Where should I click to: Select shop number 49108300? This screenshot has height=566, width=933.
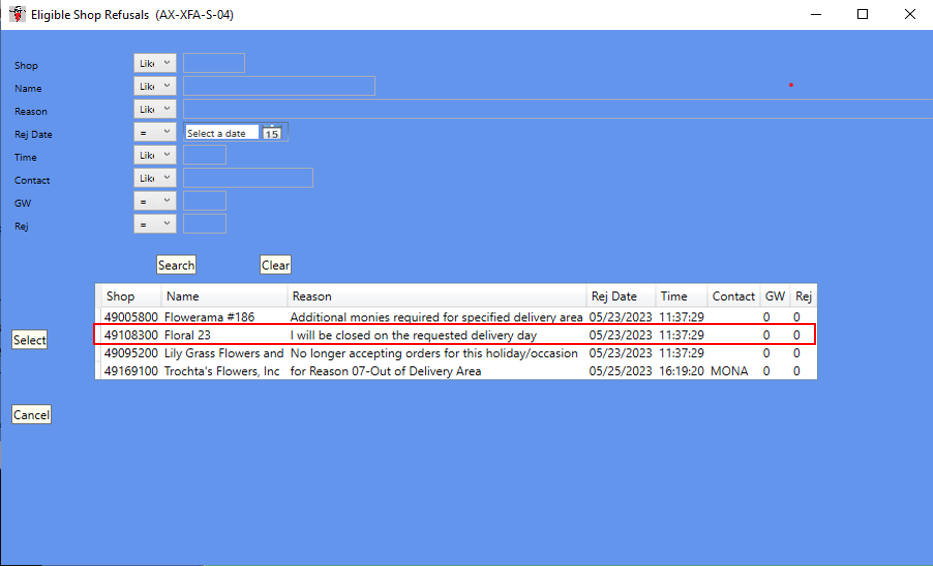131,335
